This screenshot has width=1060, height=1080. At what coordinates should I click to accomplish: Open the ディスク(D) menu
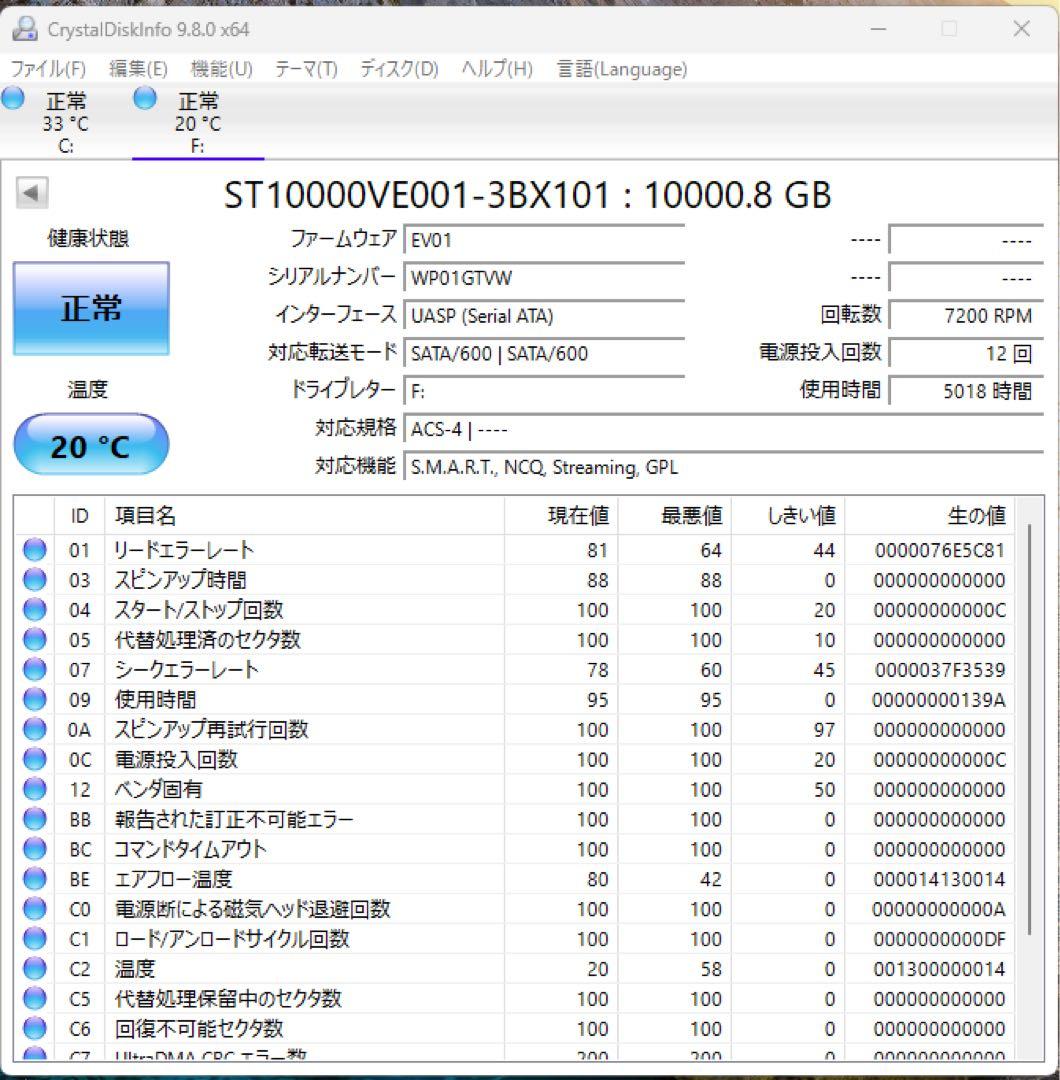tap(399, 69)
